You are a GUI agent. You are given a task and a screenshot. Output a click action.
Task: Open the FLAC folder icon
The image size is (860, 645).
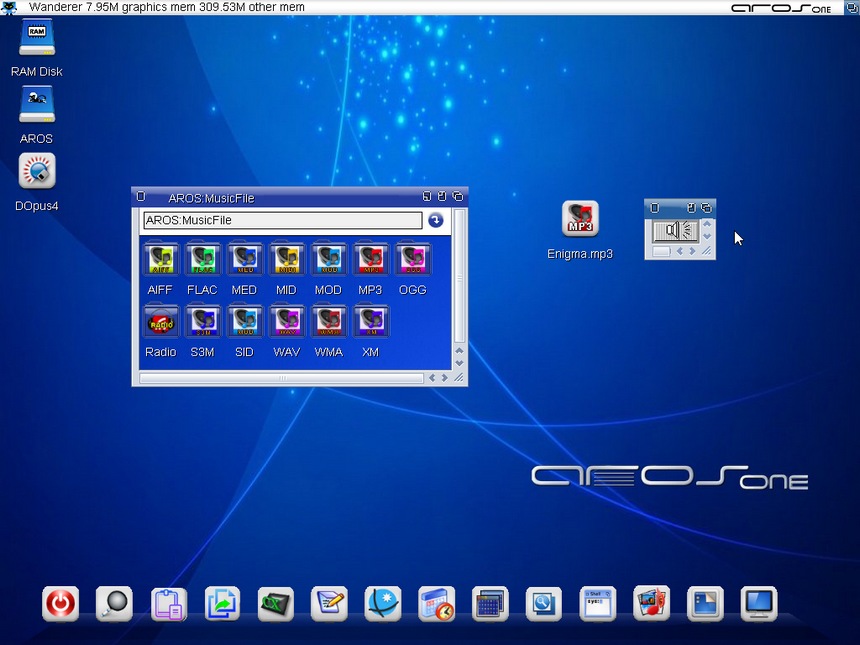[202, 260]
